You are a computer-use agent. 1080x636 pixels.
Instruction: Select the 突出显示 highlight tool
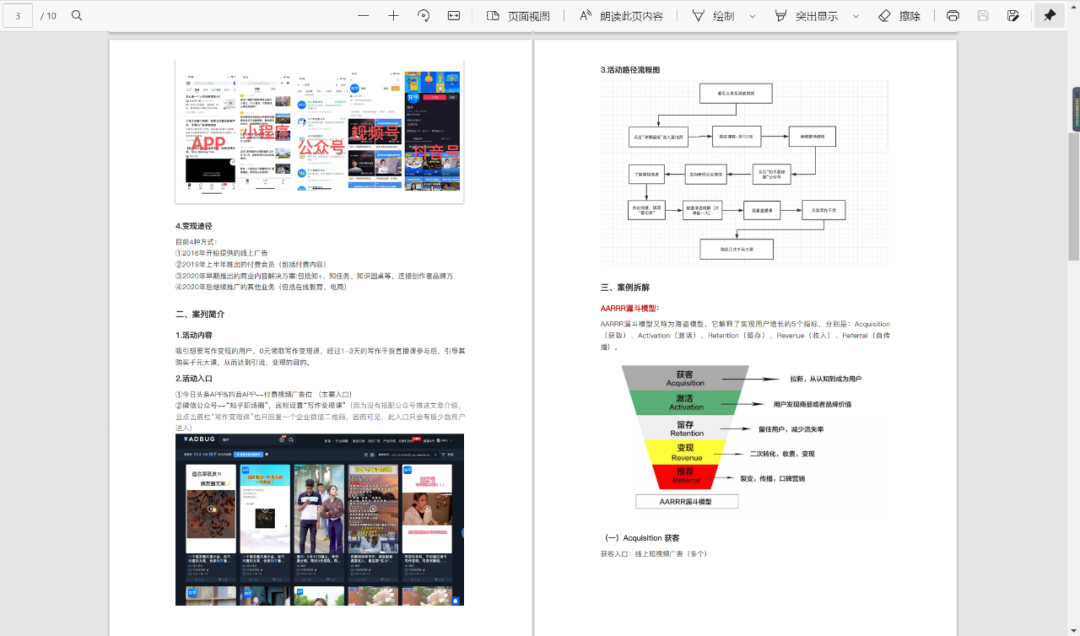(x=806, y=16)
